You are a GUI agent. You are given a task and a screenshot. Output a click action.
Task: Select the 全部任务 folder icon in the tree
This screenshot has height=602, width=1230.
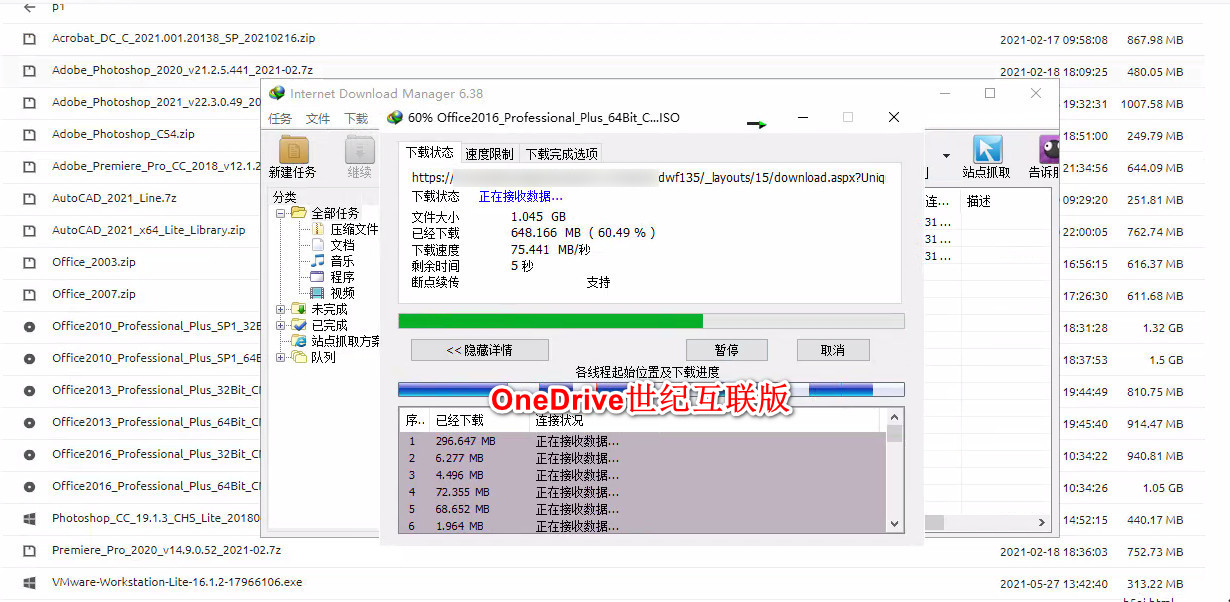[298, 213]
